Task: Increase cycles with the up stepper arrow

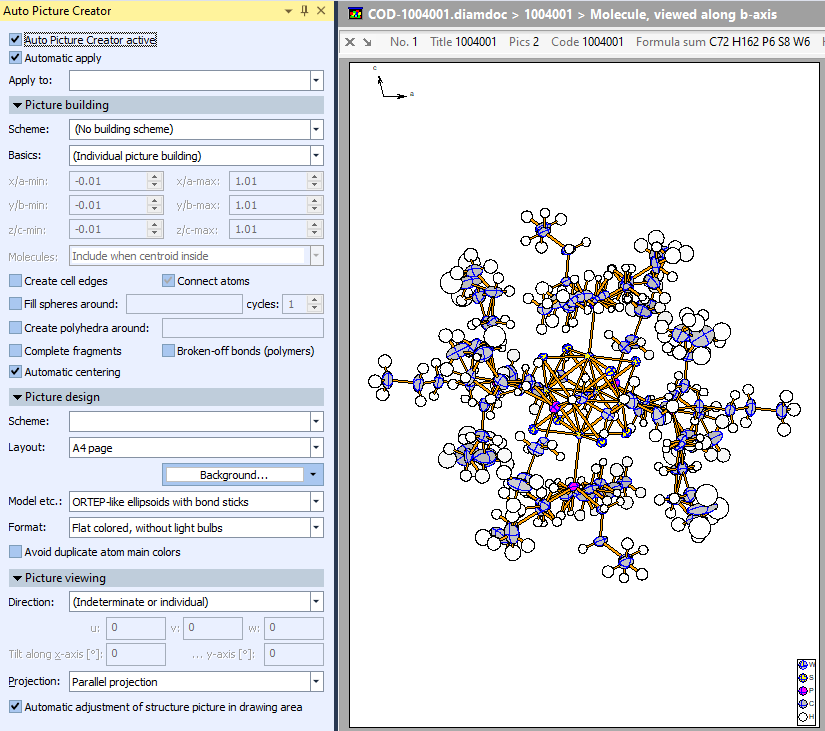Action: pyautogui.click(x=316, y=301)
